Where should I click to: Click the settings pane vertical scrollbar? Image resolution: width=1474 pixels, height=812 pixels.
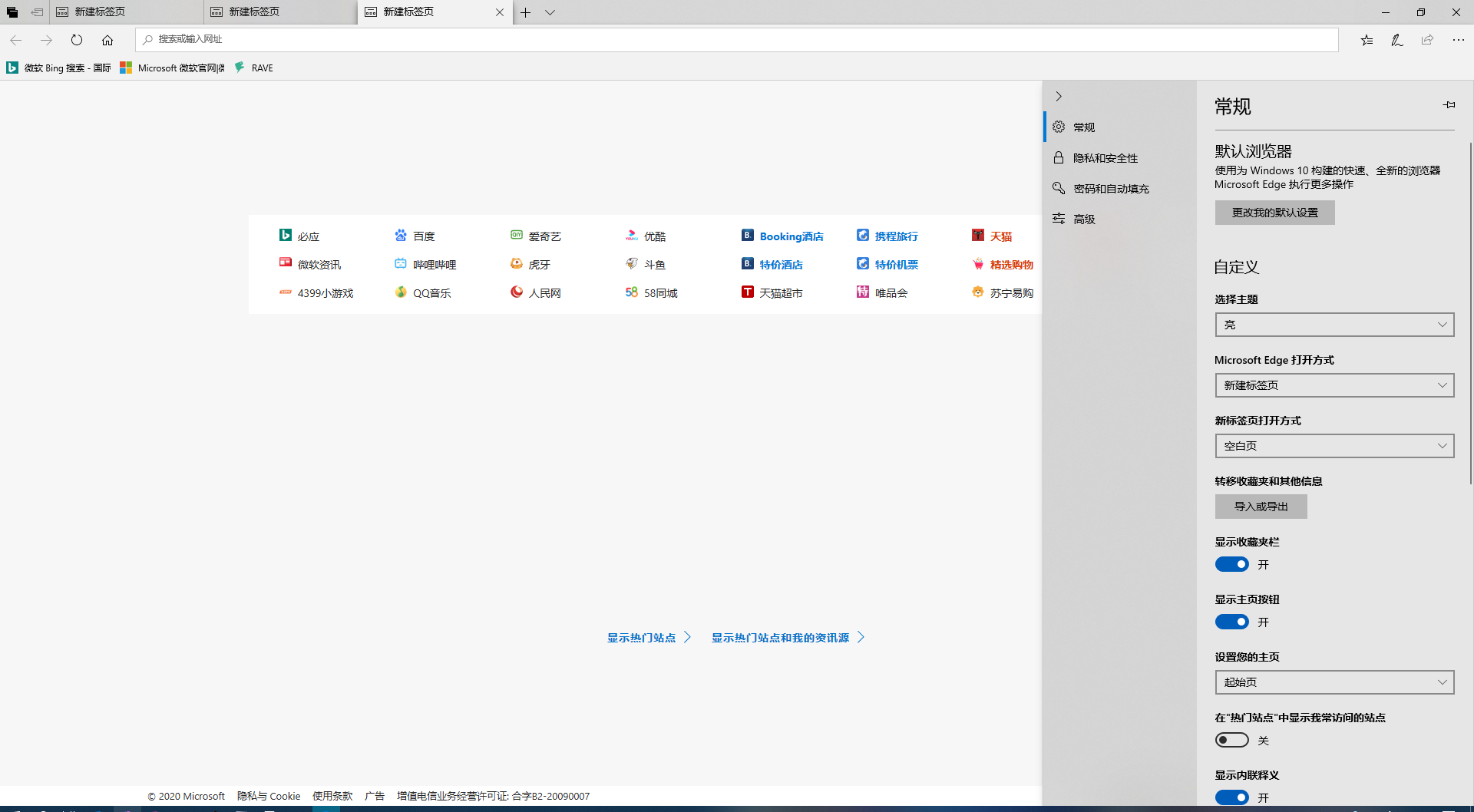point(1470,312)
